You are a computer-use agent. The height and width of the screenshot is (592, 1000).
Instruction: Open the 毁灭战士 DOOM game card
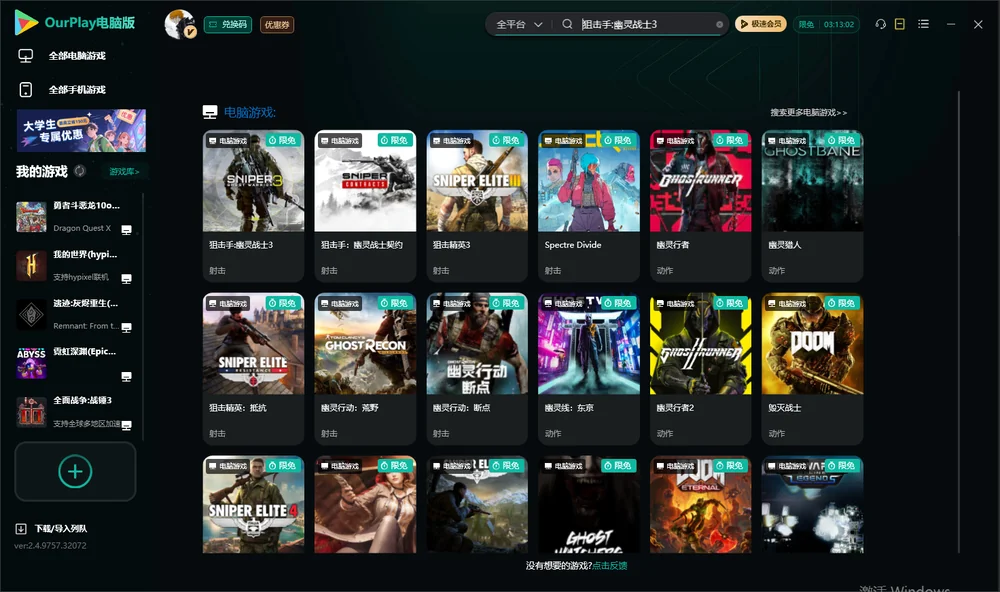click(812, 369)
